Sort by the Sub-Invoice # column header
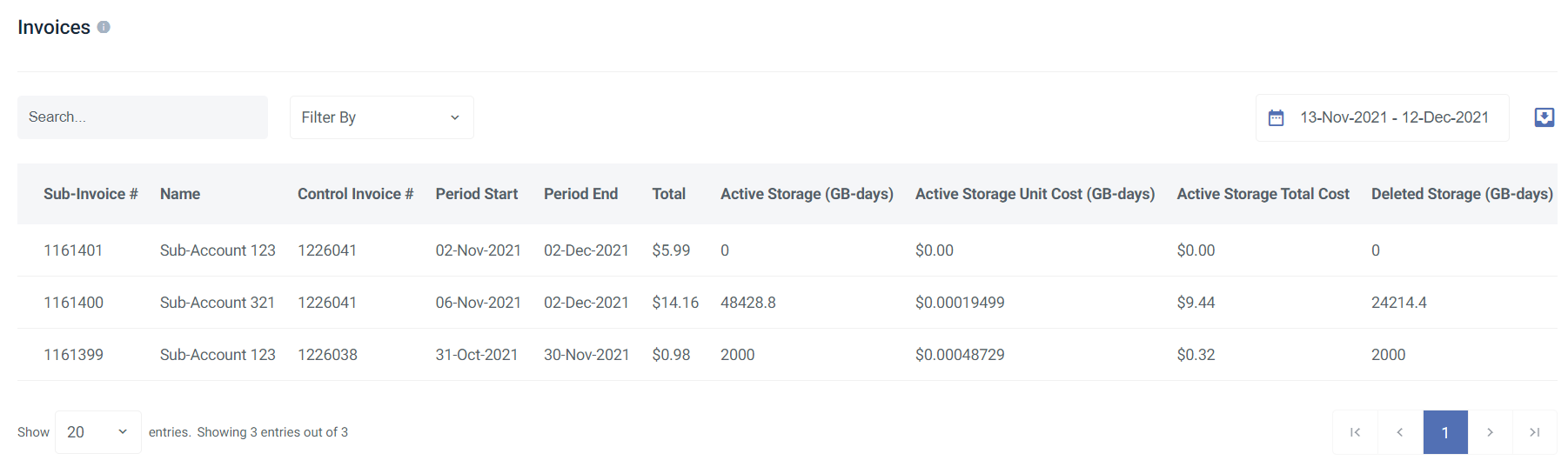 [x=90, y=194]
